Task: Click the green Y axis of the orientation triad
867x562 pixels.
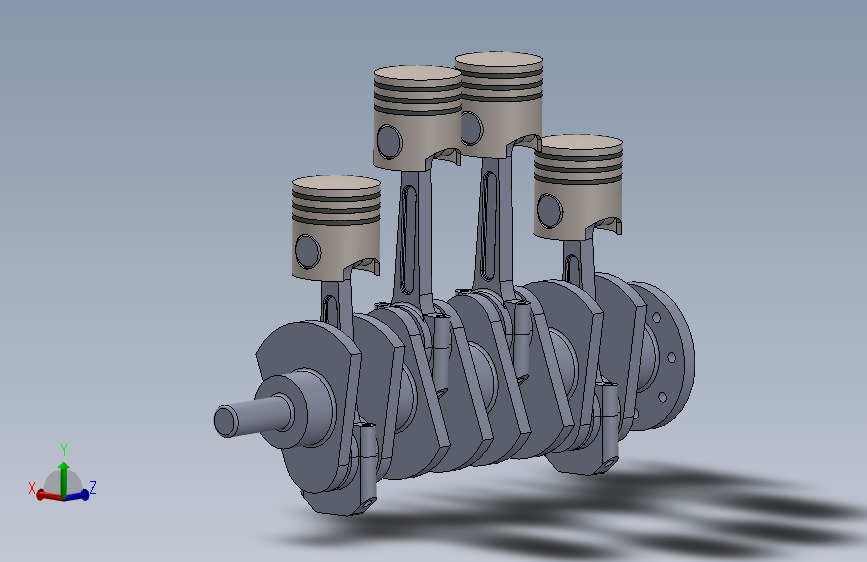Action: click(64, 479)
